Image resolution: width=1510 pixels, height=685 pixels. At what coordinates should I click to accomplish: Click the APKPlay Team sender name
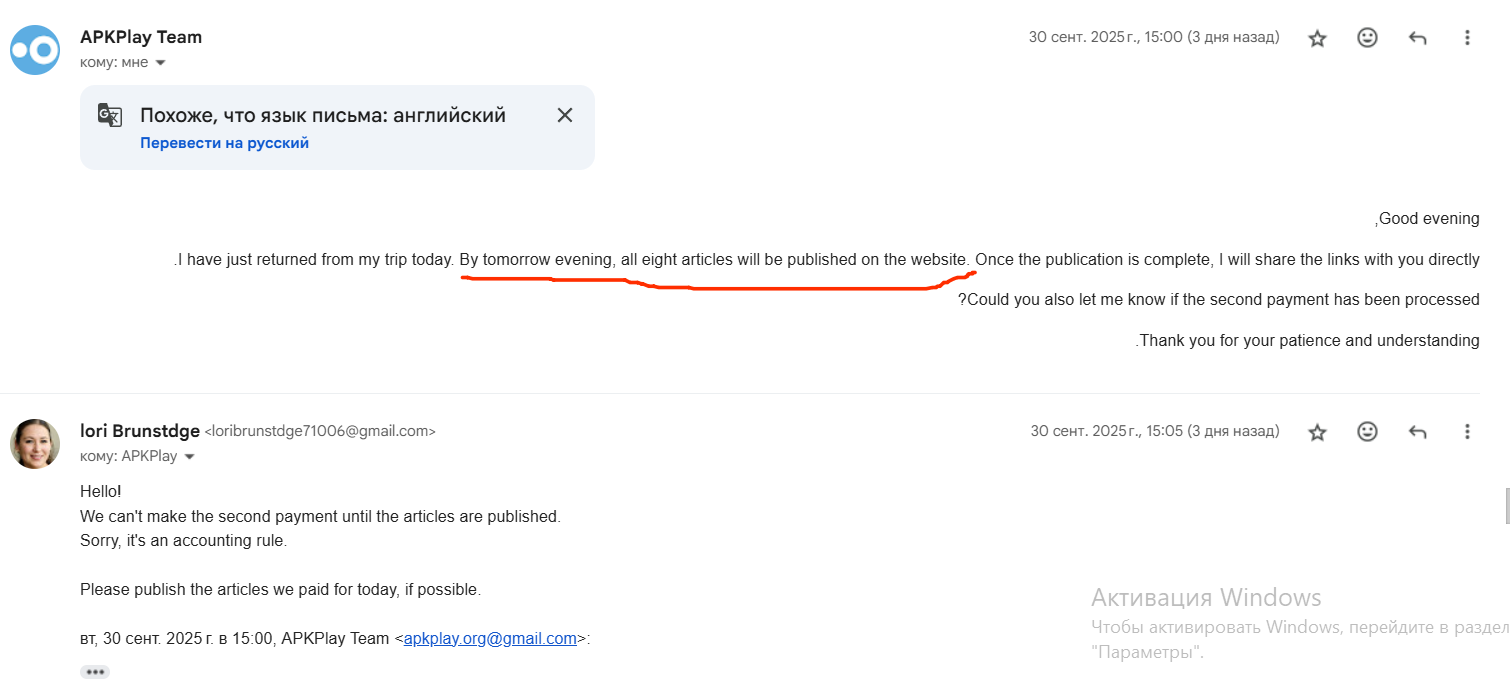[141, 37]
